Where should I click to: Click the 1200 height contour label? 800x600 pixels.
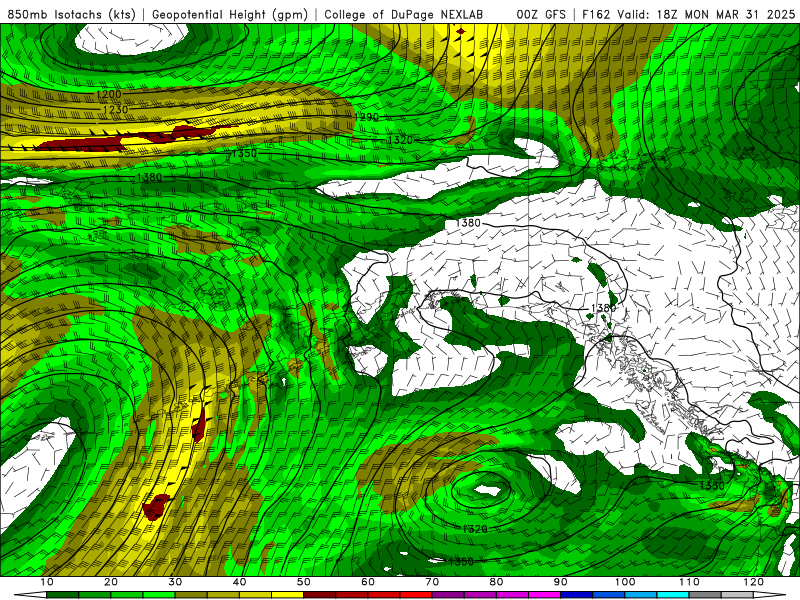point(108,94)
